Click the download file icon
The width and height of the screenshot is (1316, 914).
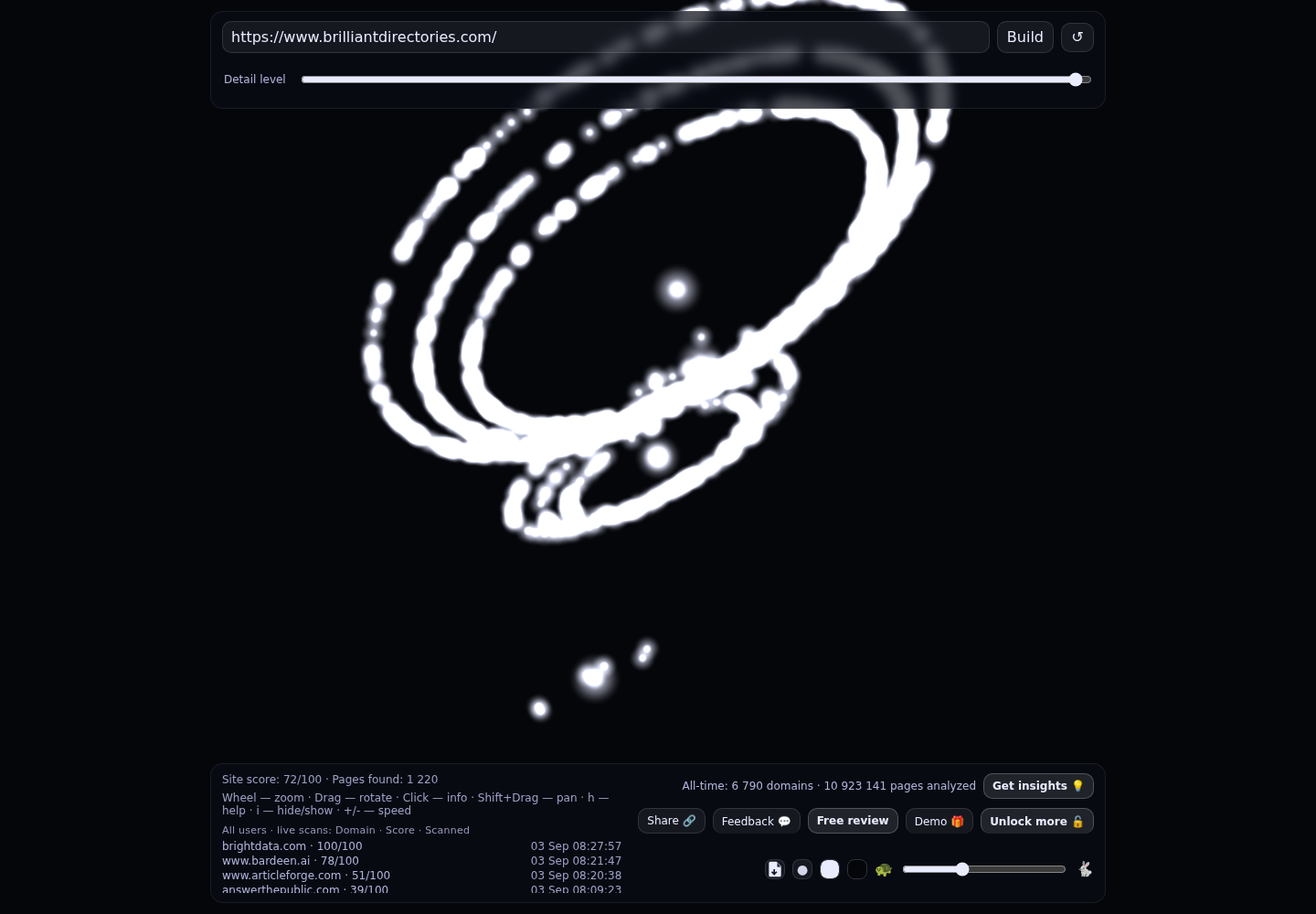pyautogui.click(x=775, y=869)
